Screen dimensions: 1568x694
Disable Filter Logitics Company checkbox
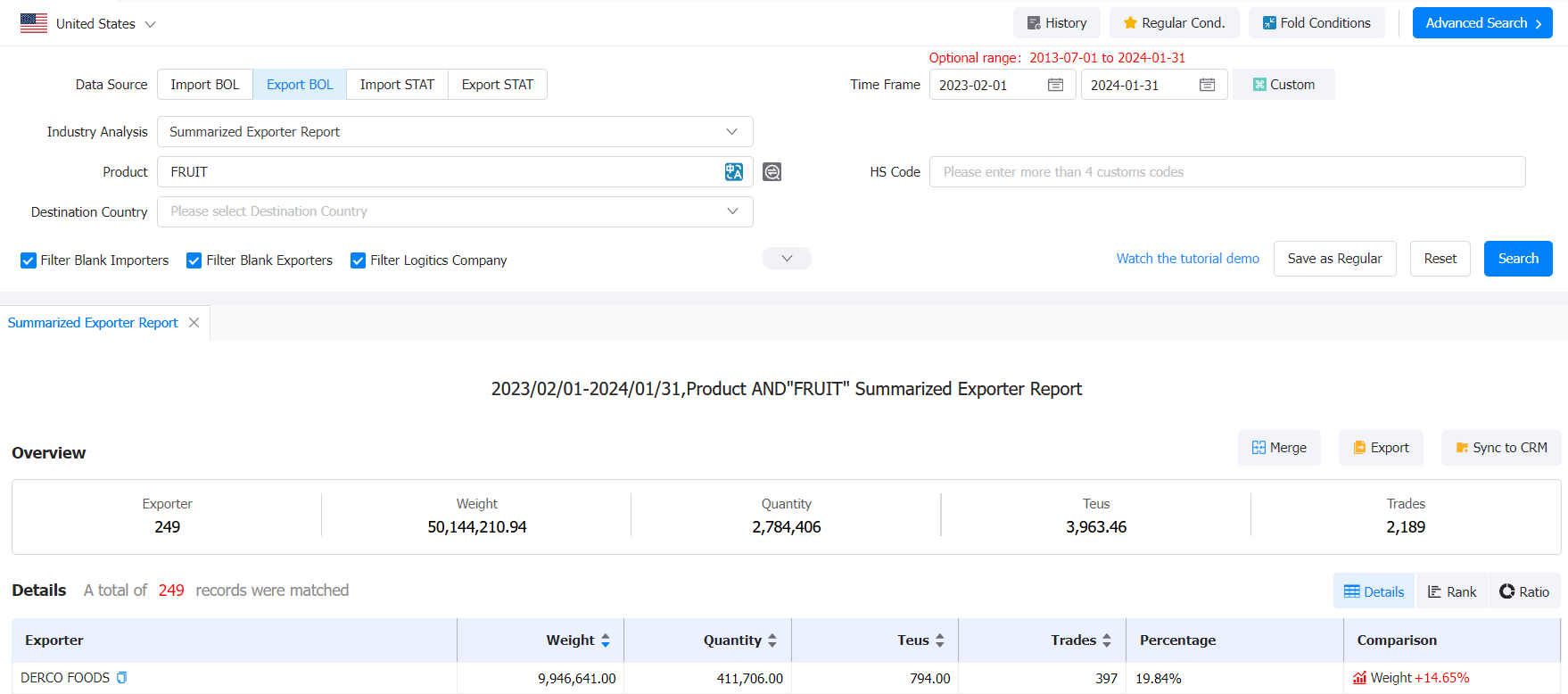[358, 260]
